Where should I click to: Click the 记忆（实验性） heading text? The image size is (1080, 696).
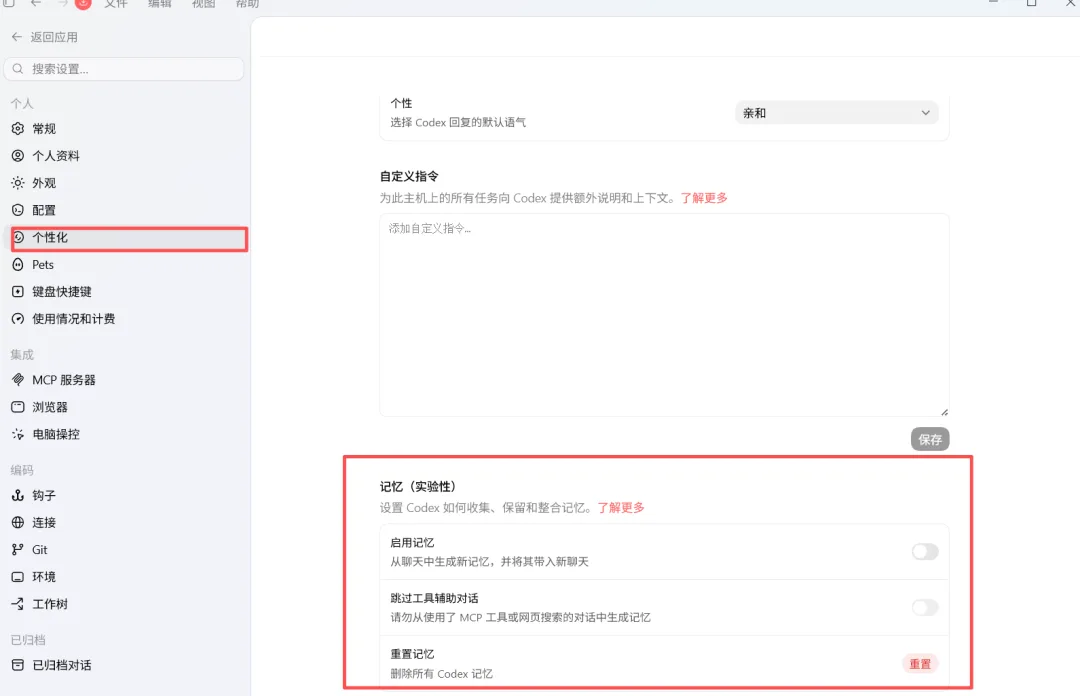(x=418, y=487)
